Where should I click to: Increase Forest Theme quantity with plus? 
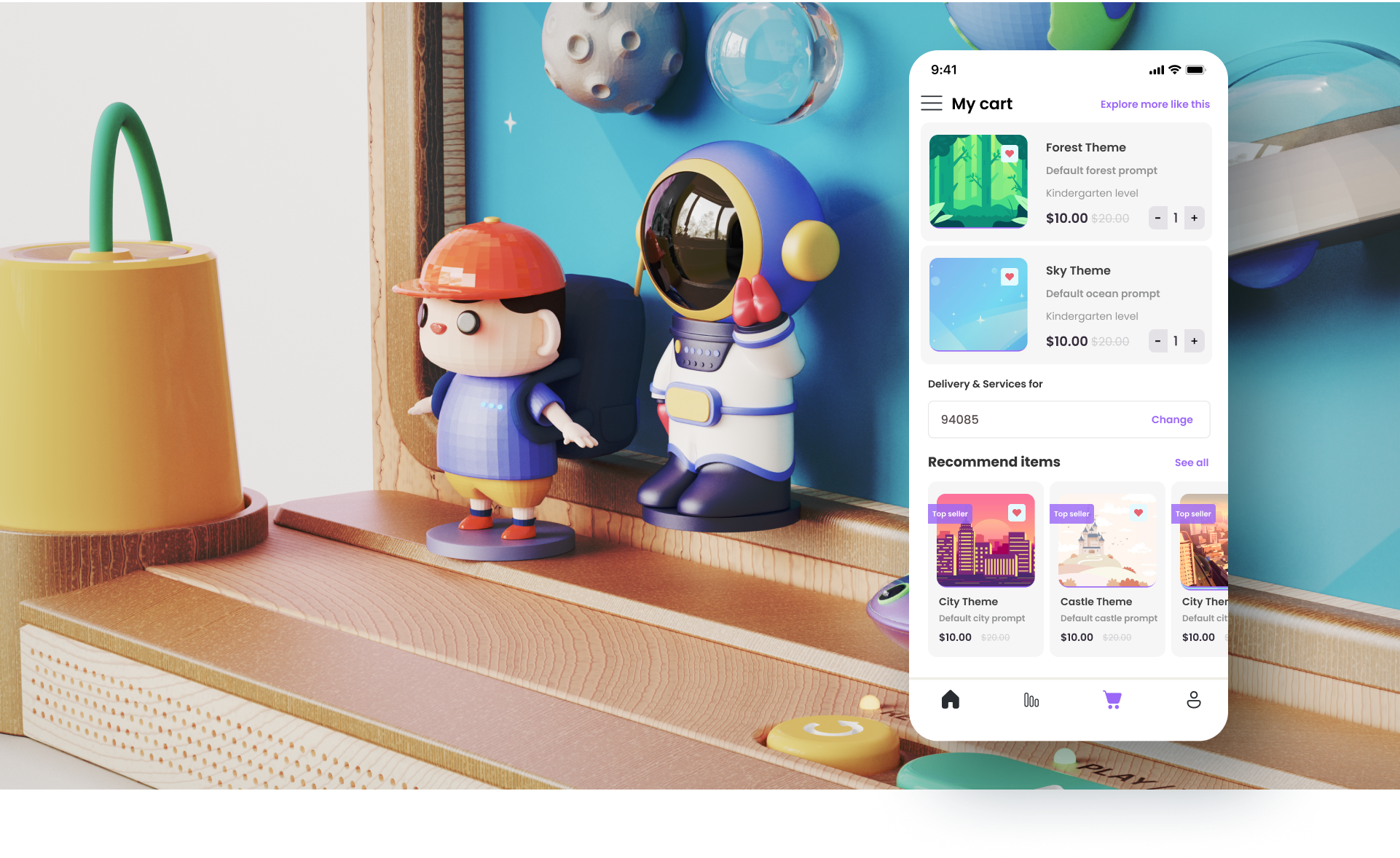click(x=1194, y=218)
